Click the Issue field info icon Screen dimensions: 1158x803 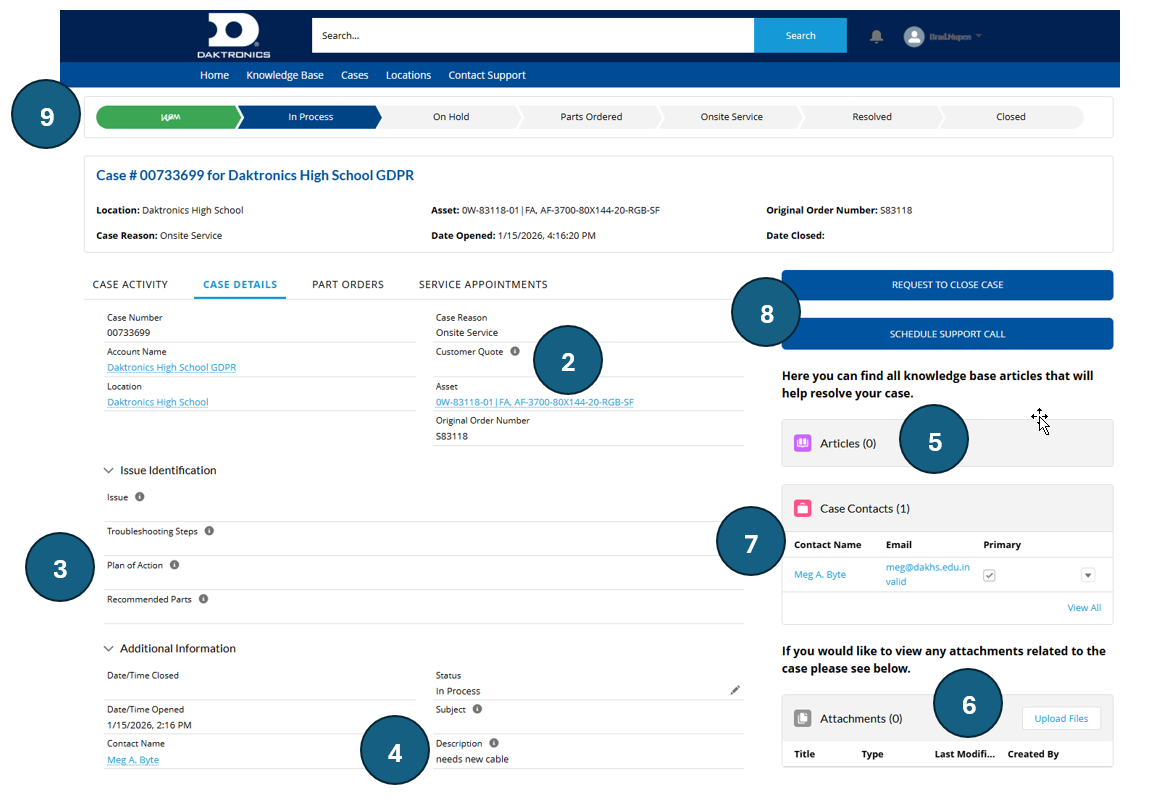[140, 497]
